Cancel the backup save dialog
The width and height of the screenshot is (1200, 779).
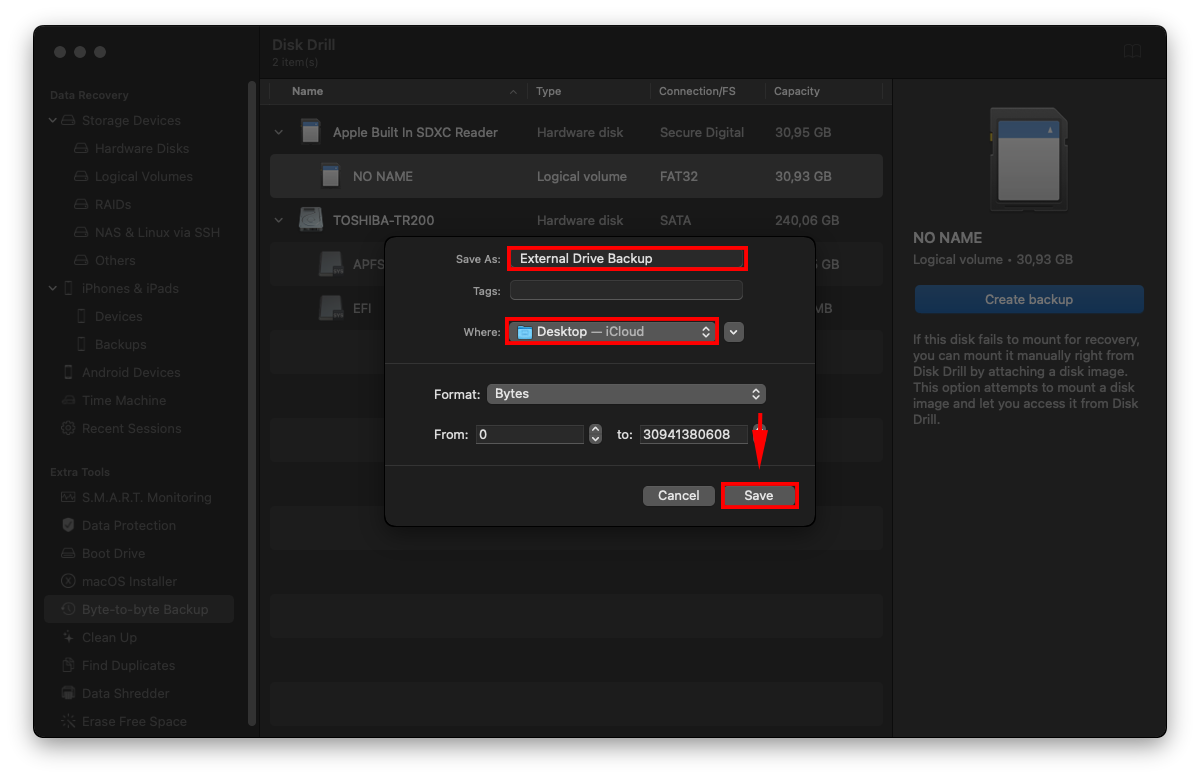click(x=678, y=495)
